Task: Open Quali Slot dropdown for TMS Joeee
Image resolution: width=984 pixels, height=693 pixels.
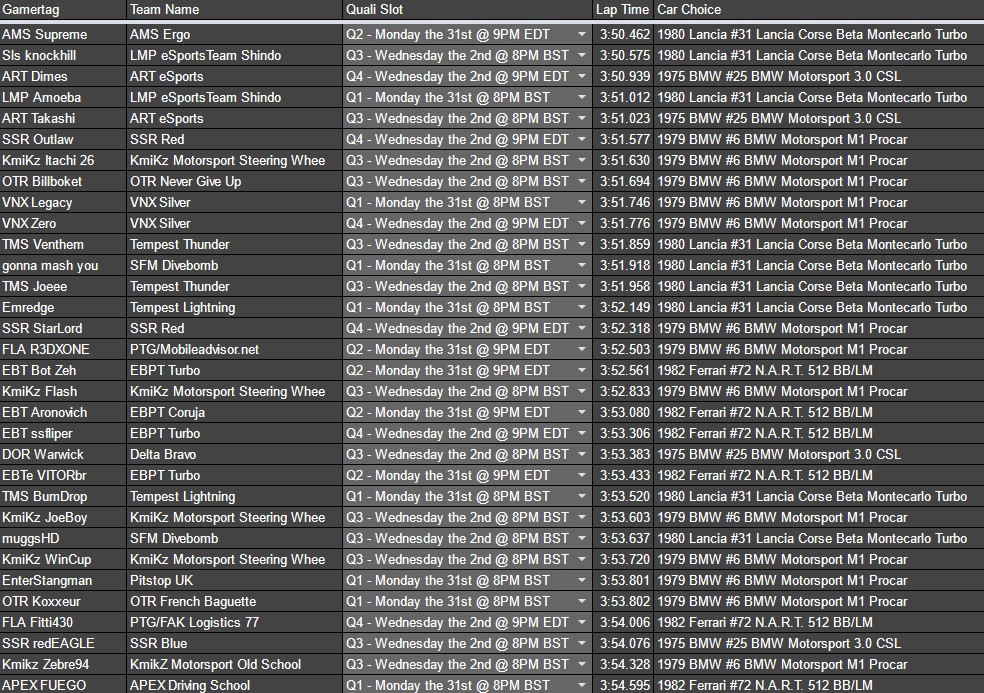Action: (582, 286)
